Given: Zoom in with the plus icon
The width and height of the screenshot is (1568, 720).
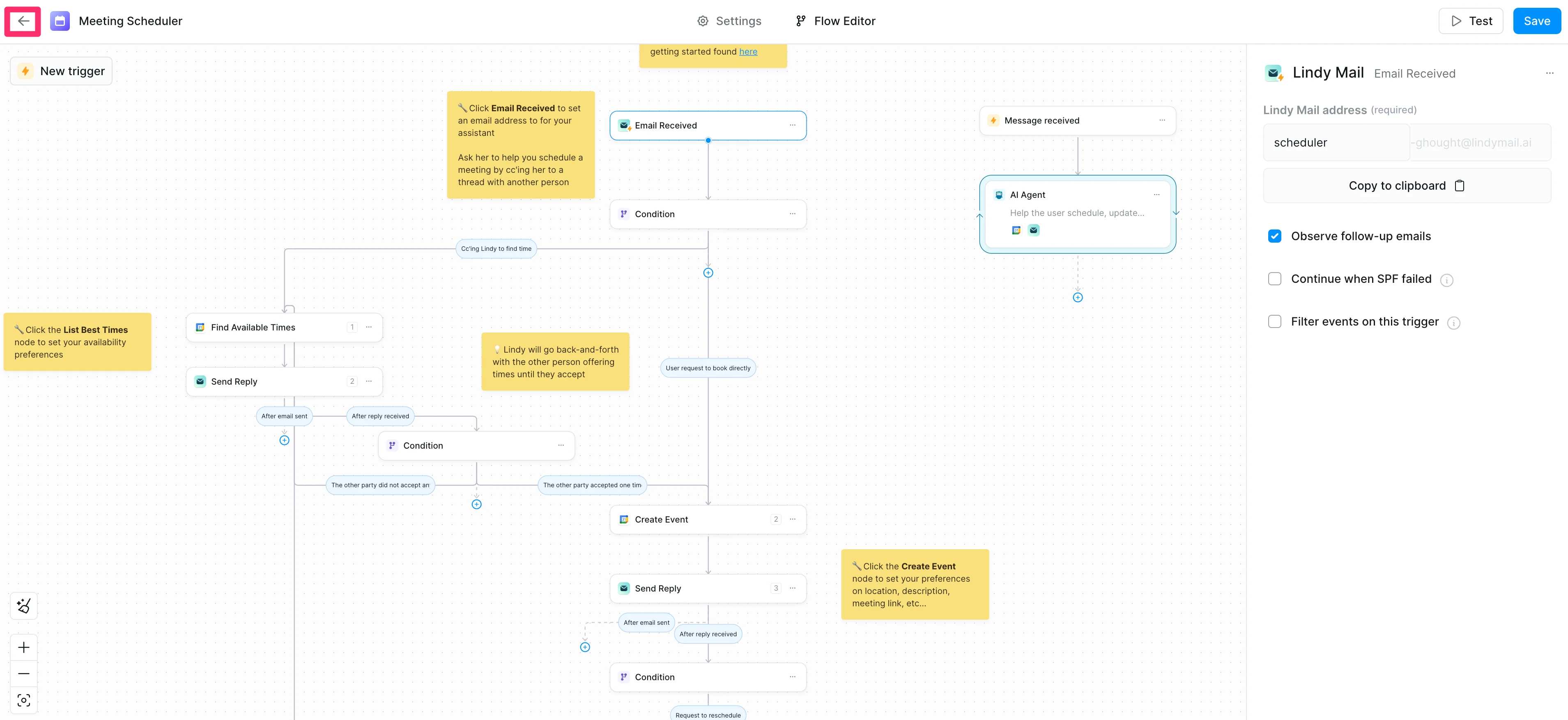Looking at the screenshot, I should 24,647.
